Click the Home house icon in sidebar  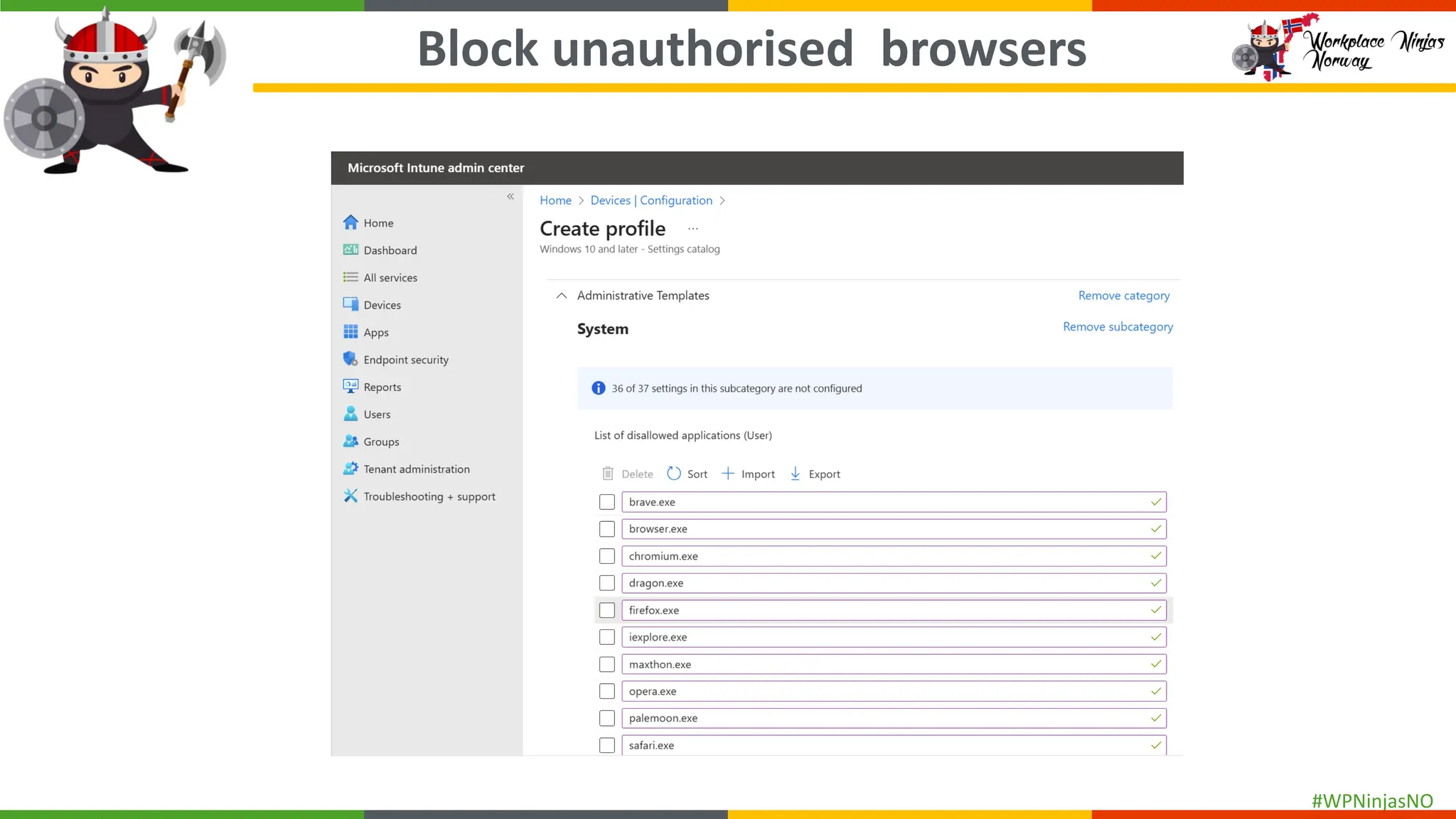(x=350, y=223)
